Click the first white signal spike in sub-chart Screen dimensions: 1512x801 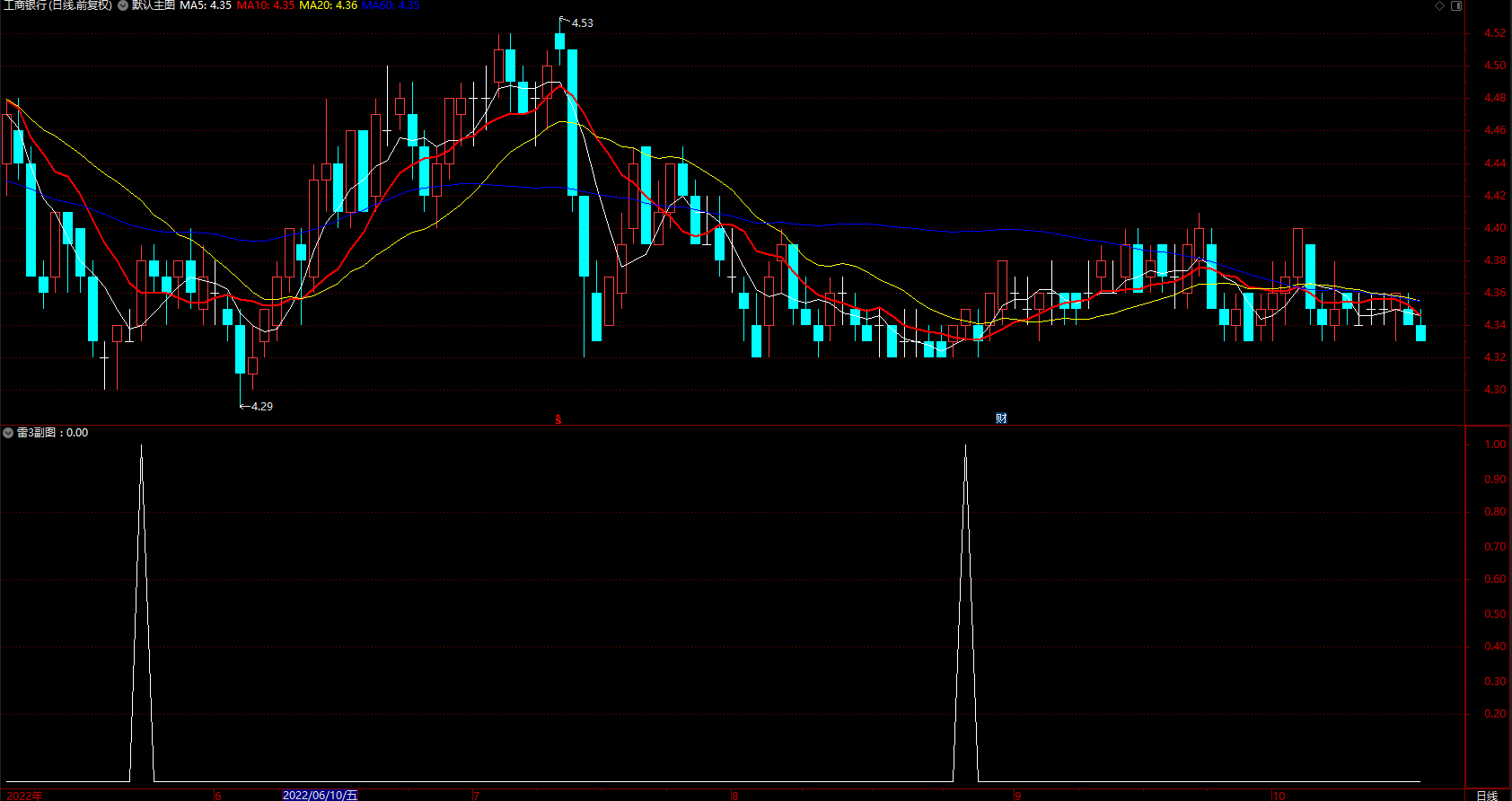click(x=141, y=612)
